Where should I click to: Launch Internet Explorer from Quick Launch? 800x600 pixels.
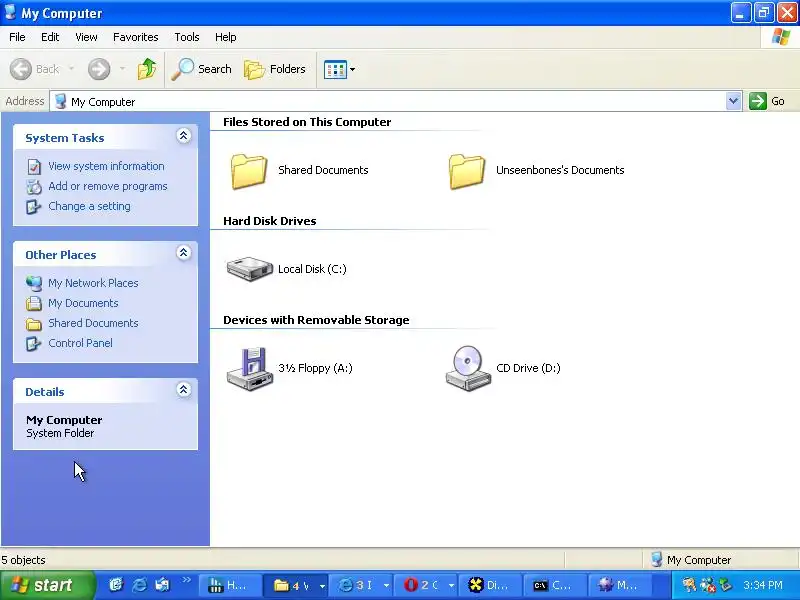coord(140,585)
